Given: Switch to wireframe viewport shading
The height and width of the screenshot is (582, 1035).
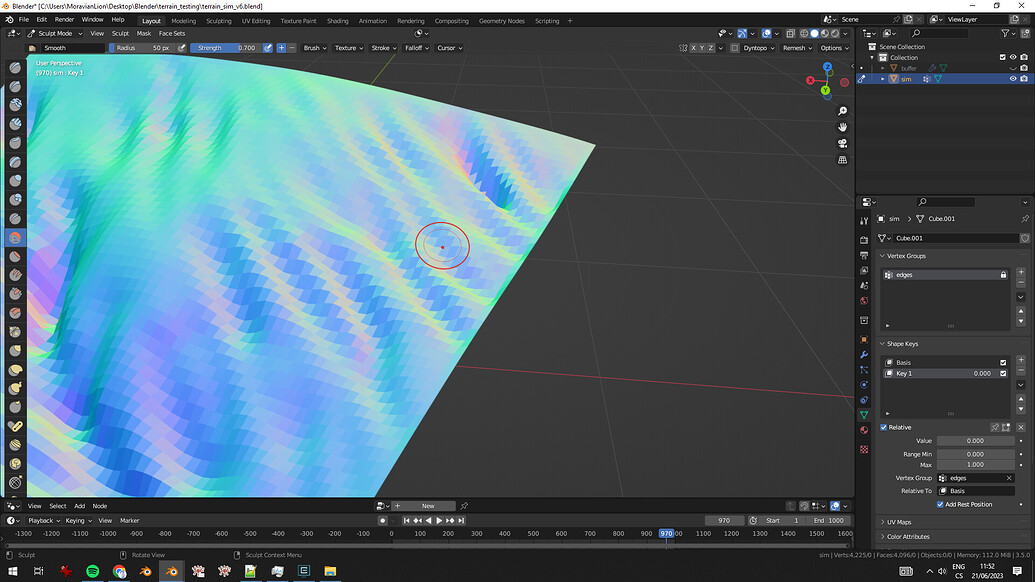Looking at the screenshot, I should 804,34.
